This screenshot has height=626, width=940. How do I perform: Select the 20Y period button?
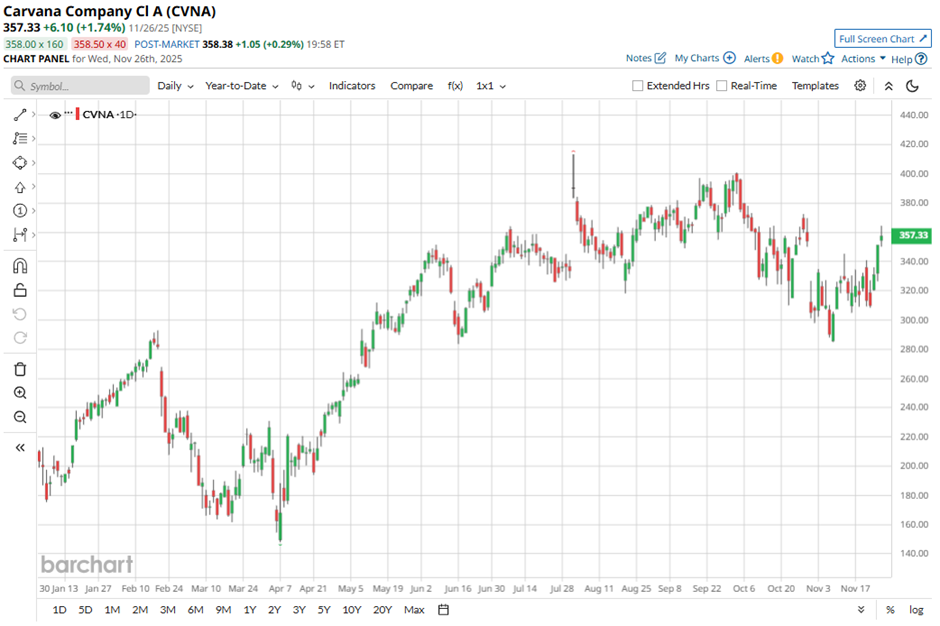pyautogui.click(x=382, y=610)
